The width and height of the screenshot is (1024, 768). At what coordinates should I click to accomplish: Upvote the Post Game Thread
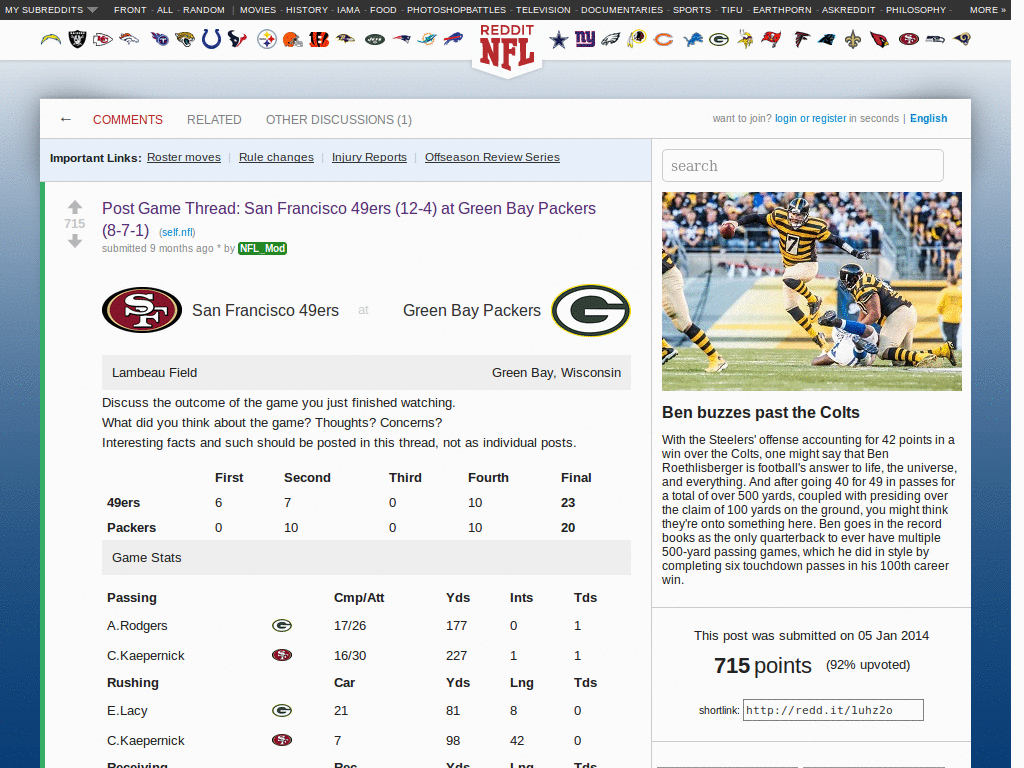coord(75,207)
